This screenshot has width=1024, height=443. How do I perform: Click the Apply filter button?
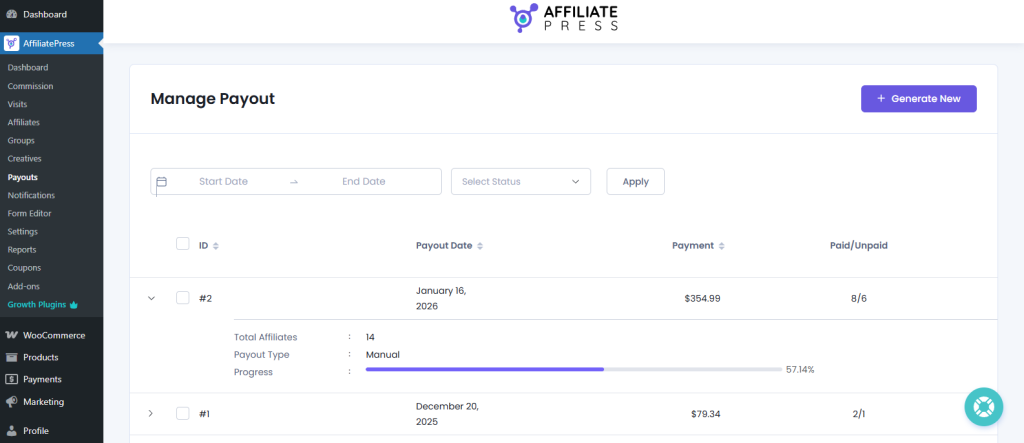pyautogui.click(x=635, y=182)
